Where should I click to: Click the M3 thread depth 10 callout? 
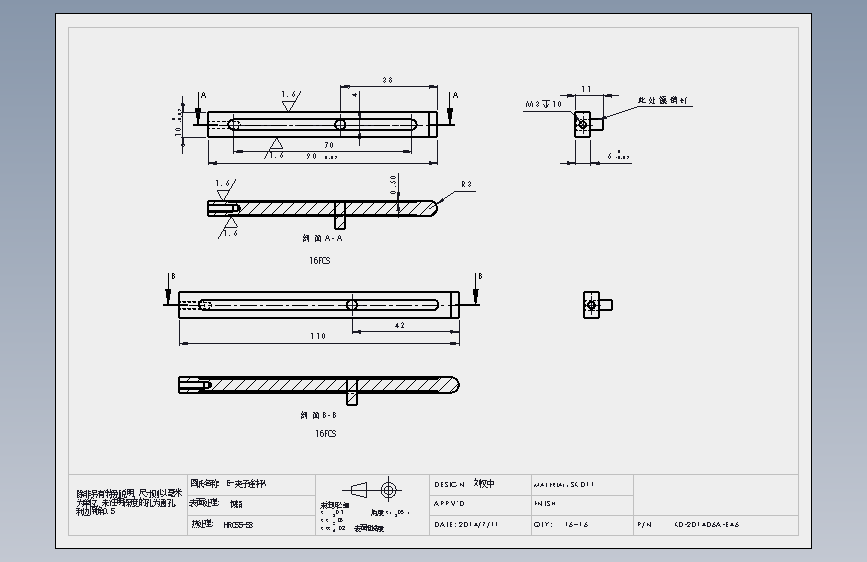pos(543,104)
